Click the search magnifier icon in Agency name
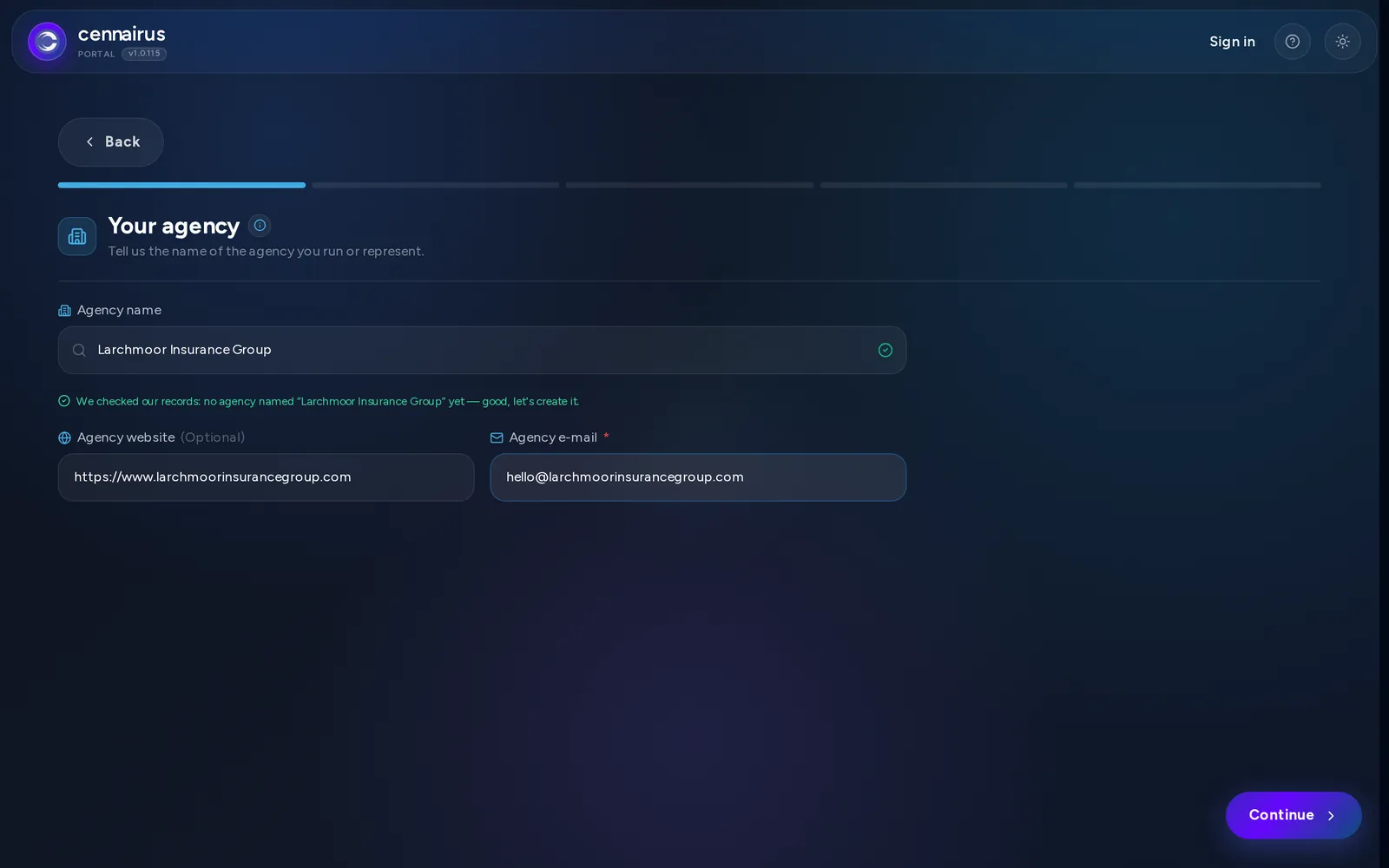This screenshot has width=1389, height=868. point(79,351)
